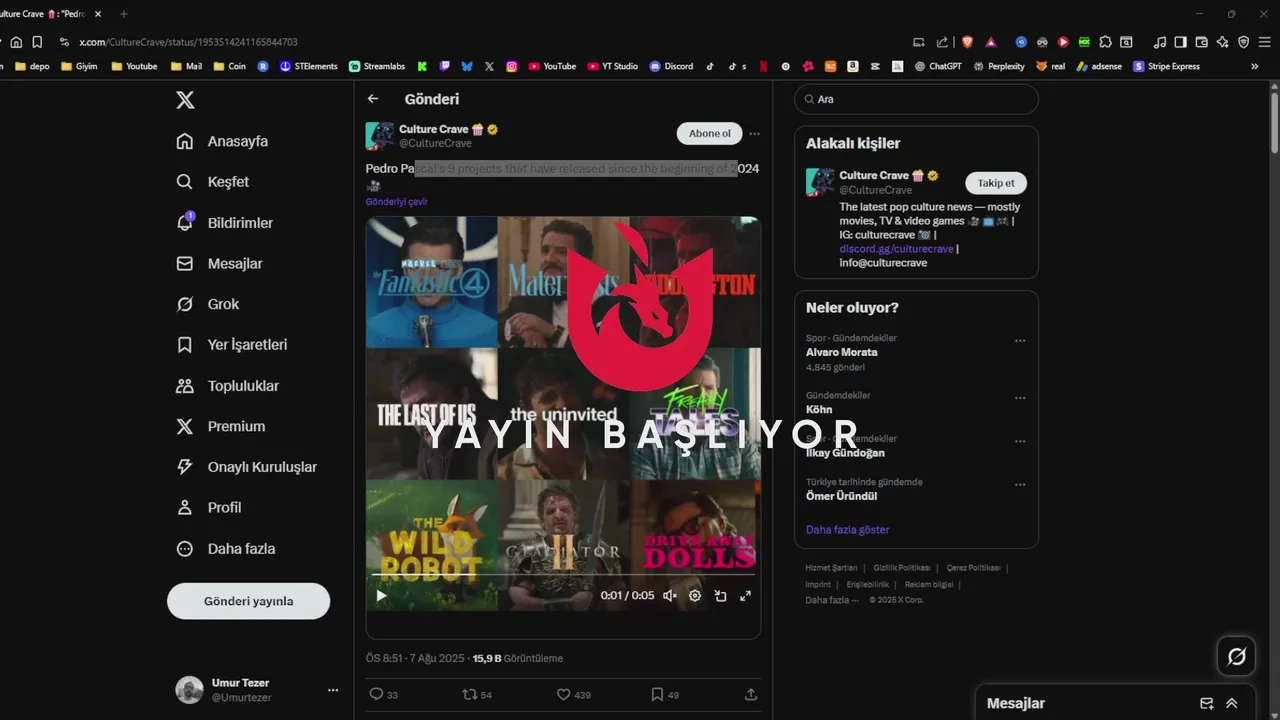Screen dimensions: 1280x720
Task: Open Discord bookmark
Action: [x=671, y=66]
